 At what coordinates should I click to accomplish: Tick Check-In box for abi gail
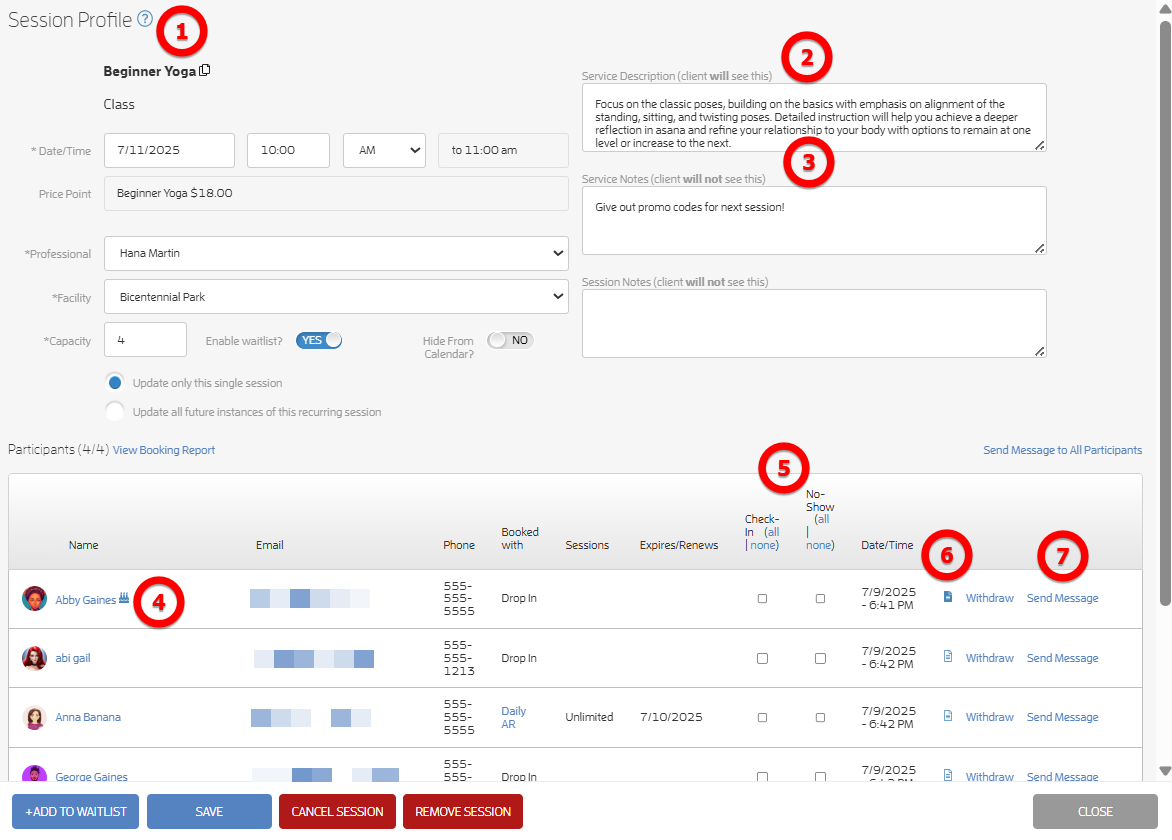tap(762, 658)
